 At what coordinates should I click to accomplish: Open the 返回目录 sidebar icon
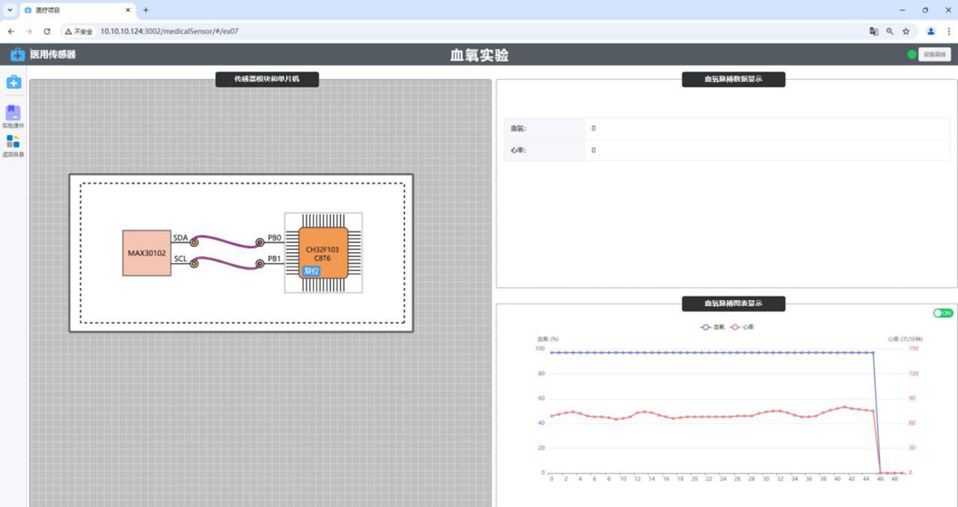13,144
